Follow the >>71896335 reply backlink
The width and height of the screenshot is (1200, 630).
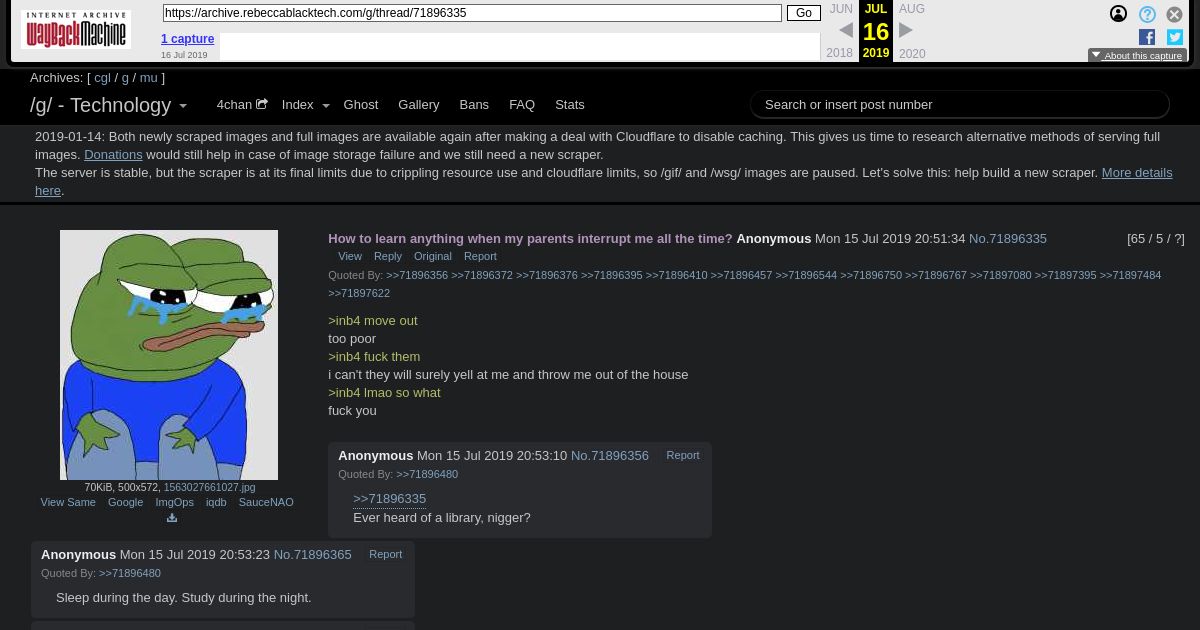[x=389, y=498]
